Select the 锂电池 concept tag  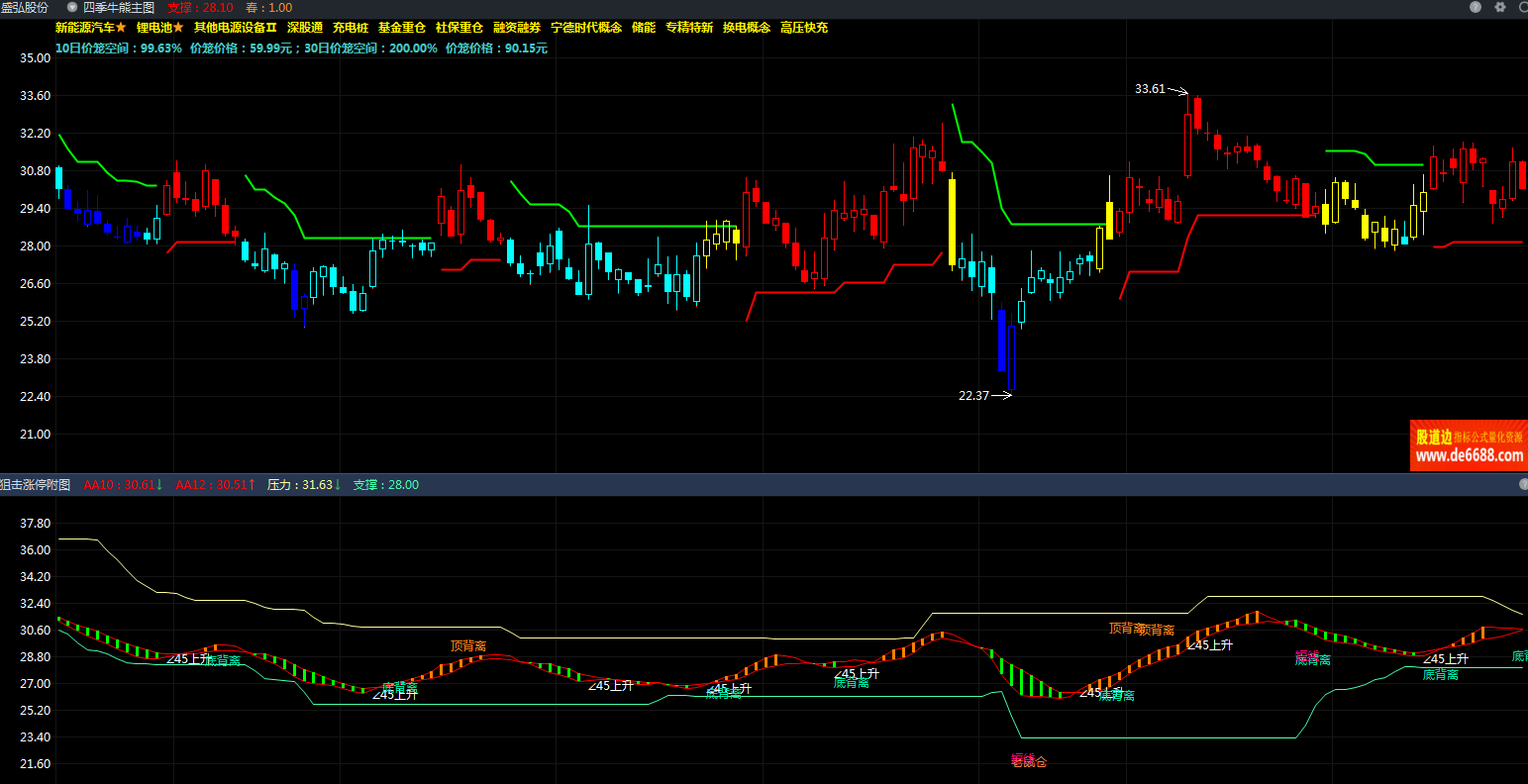click(159, 28)
